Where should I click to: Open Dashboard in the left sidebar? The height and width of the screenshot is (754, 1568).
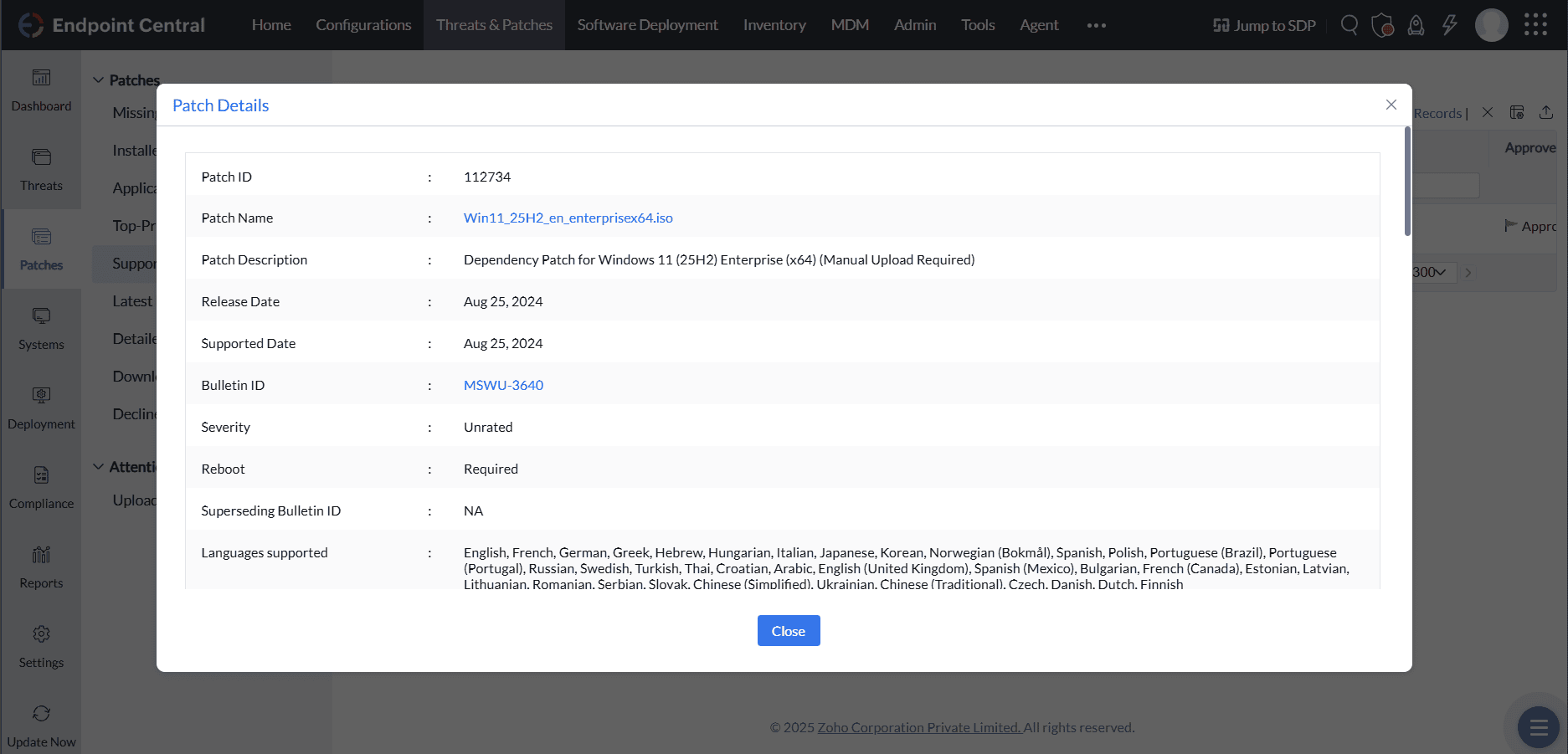[41, 90]
